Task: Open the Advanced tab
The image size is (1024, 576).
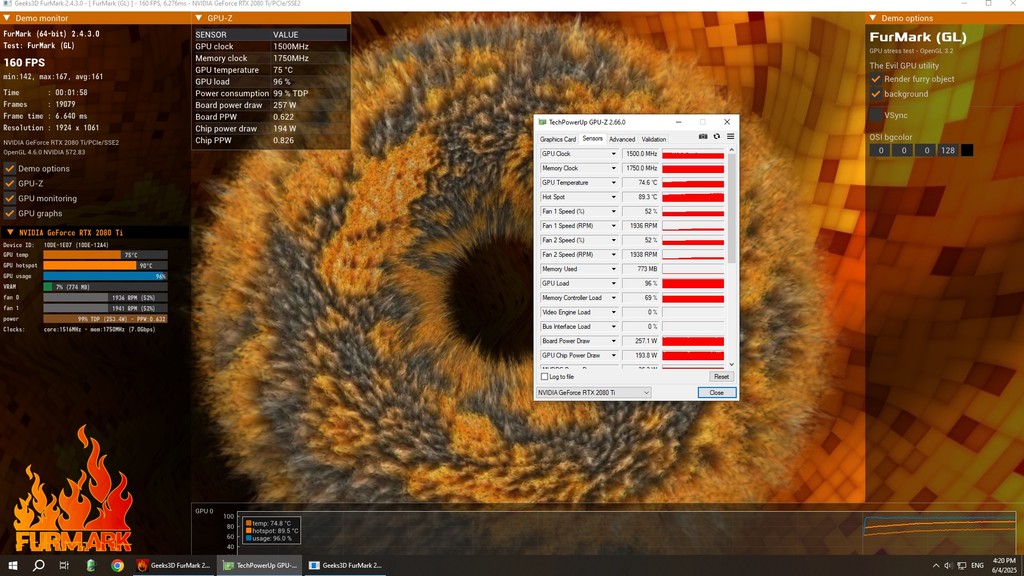Action: tap(622, 139)
